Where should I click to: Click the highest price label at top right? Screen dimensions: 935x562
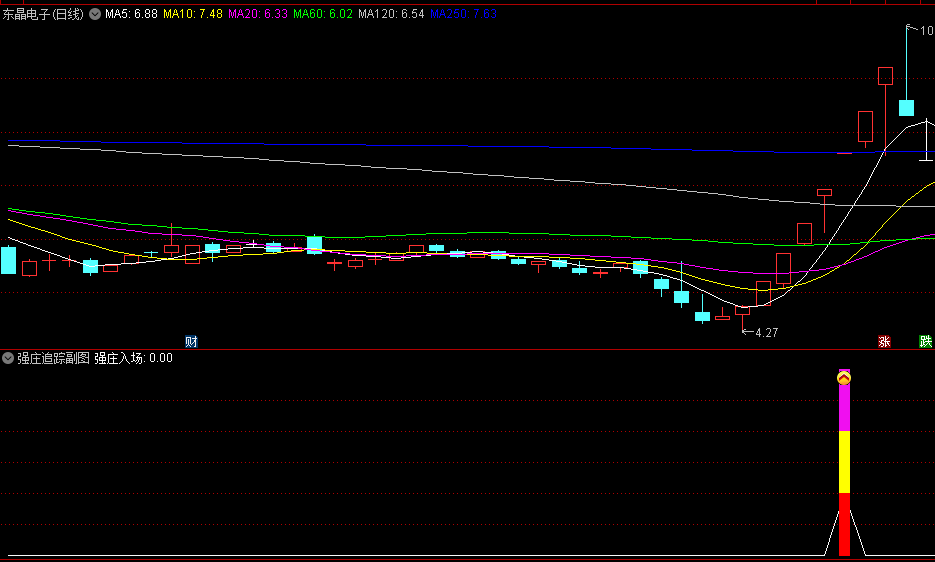[x=927, y=30]
